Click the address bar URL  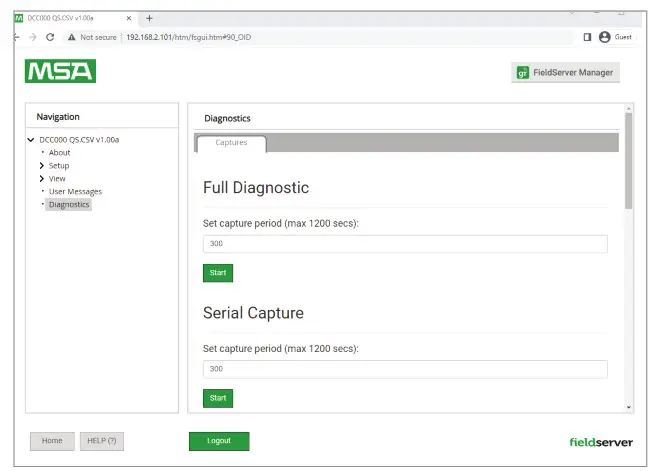point(189,37)
